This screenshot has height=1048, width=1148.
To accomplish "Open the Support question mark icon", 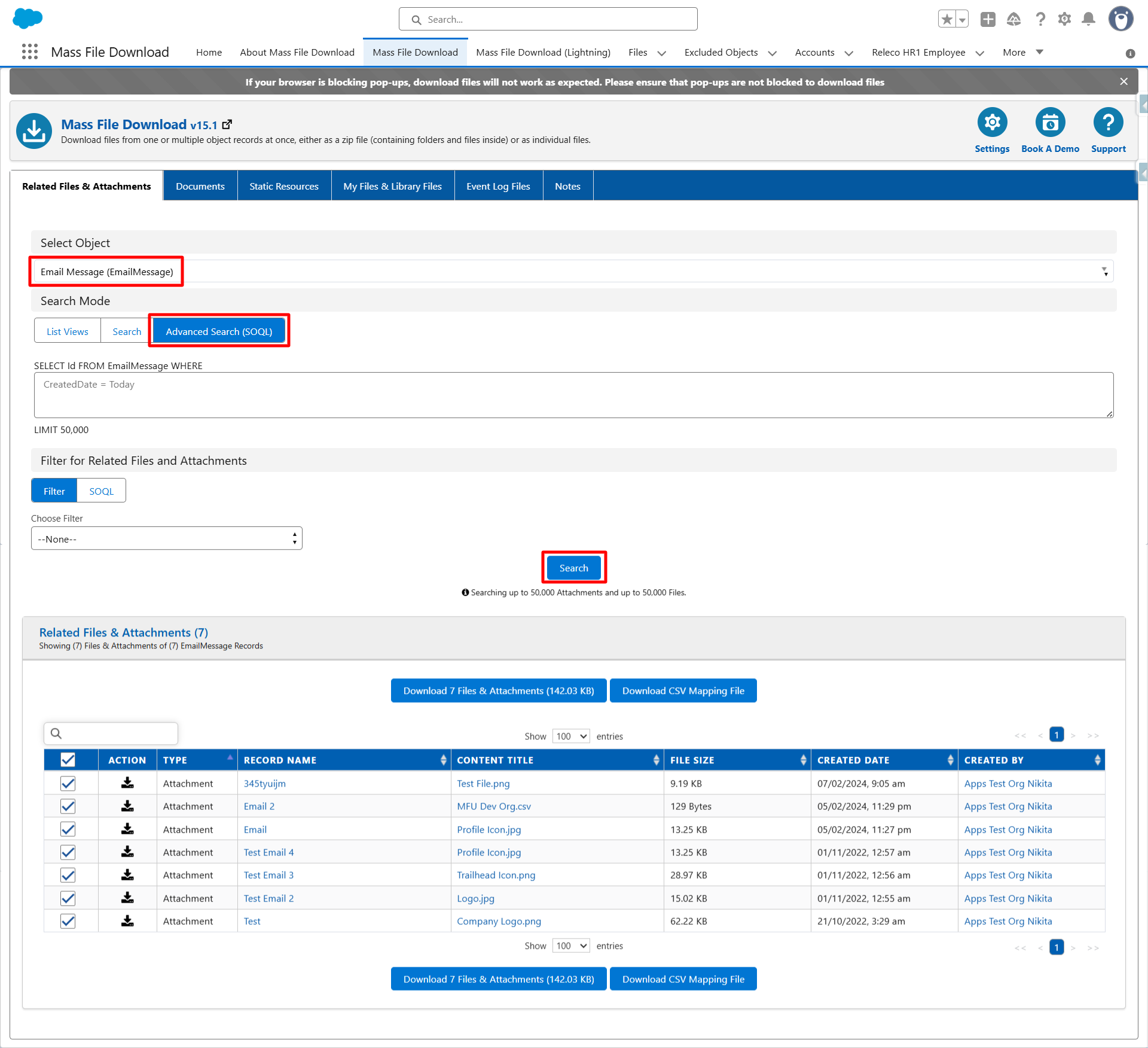I will coord(1108,123).
